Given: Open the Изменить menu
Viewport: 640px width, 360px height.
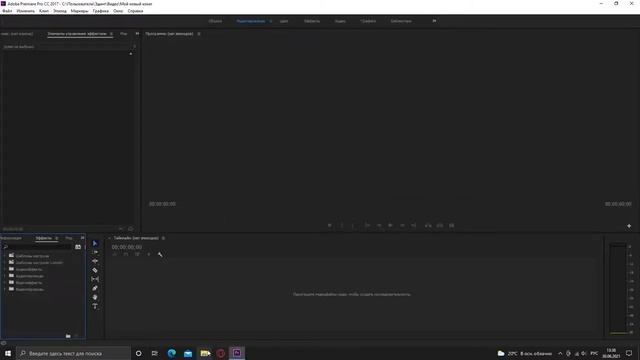Looking at the screenshot, I should click(x=26, y=11).
